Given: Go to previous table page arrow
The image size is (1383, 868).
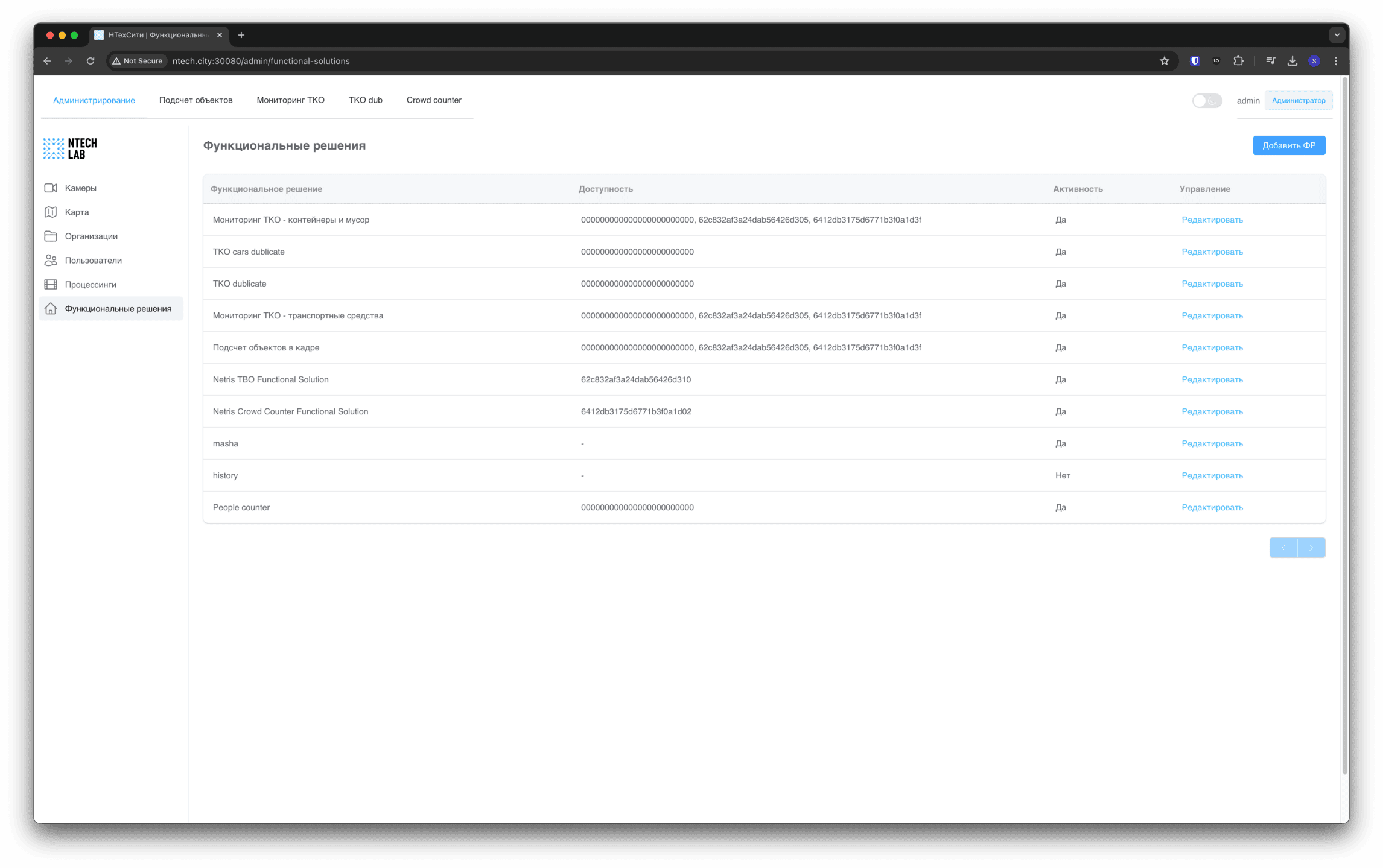Looking at the screenshot, I should (1283, 548).
